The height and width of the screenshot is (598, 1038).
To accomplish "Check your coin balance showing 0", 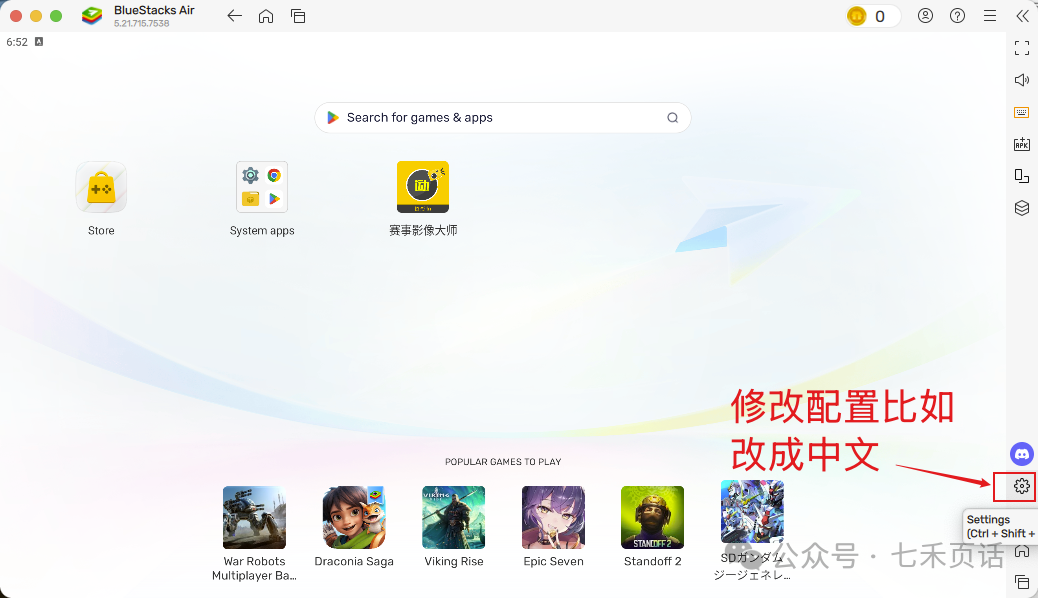I will point(871,16).
